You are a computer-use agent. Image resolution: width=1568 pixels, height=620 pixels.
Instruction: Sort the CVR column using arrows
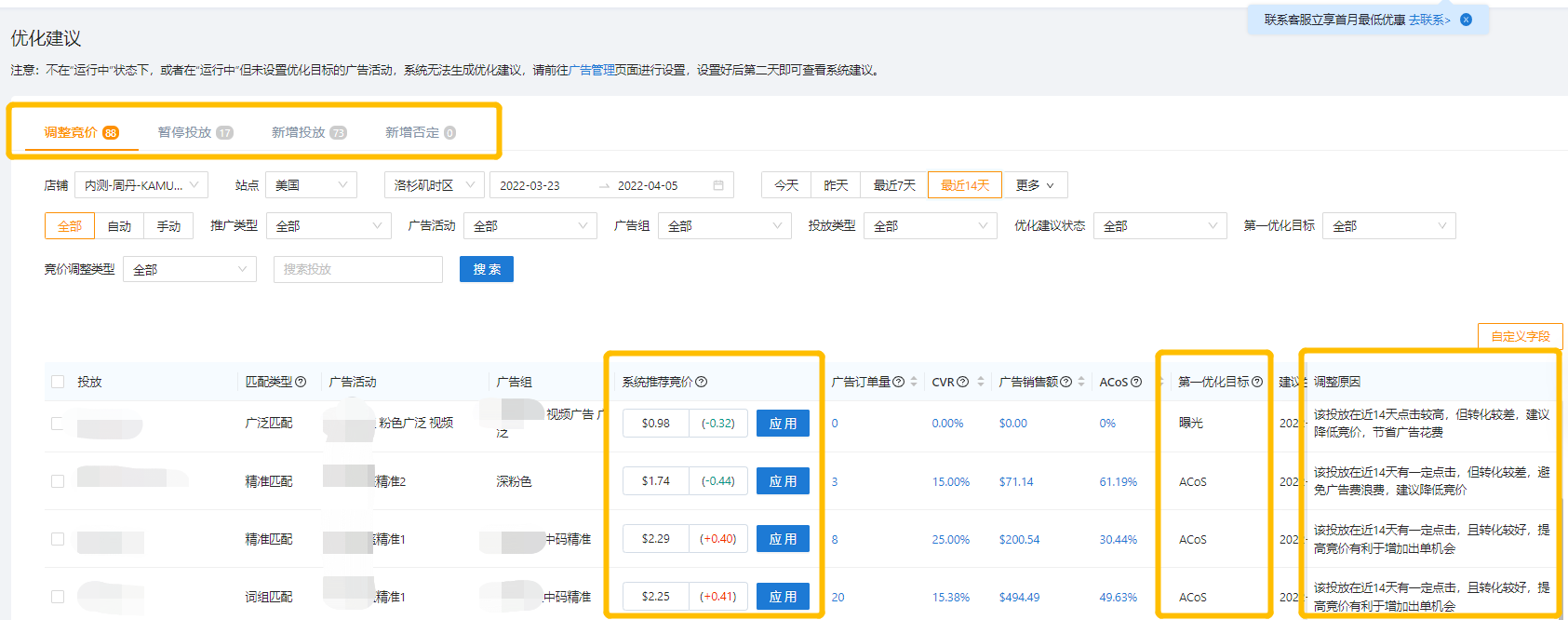tap(980, 382)
